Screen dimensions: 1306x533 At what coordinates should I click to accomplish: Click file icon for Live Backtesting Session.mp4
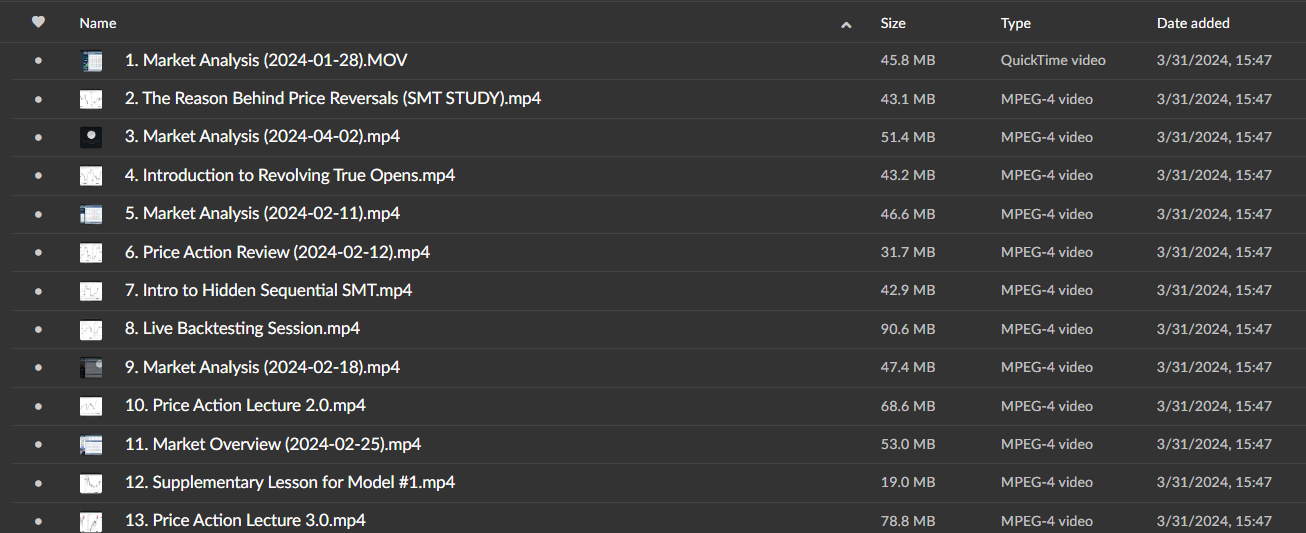point(91,329)
